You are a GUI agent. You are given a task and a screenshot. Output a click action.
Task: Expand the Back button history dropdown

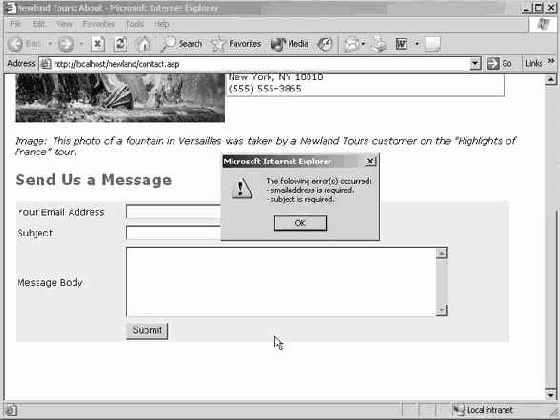tap(50, 44)
